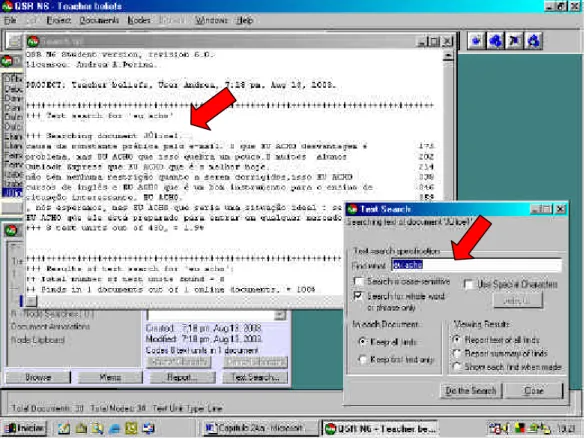Click the Text Search dialog title icon
Screen dimensions: 586x439
point(352,209)
